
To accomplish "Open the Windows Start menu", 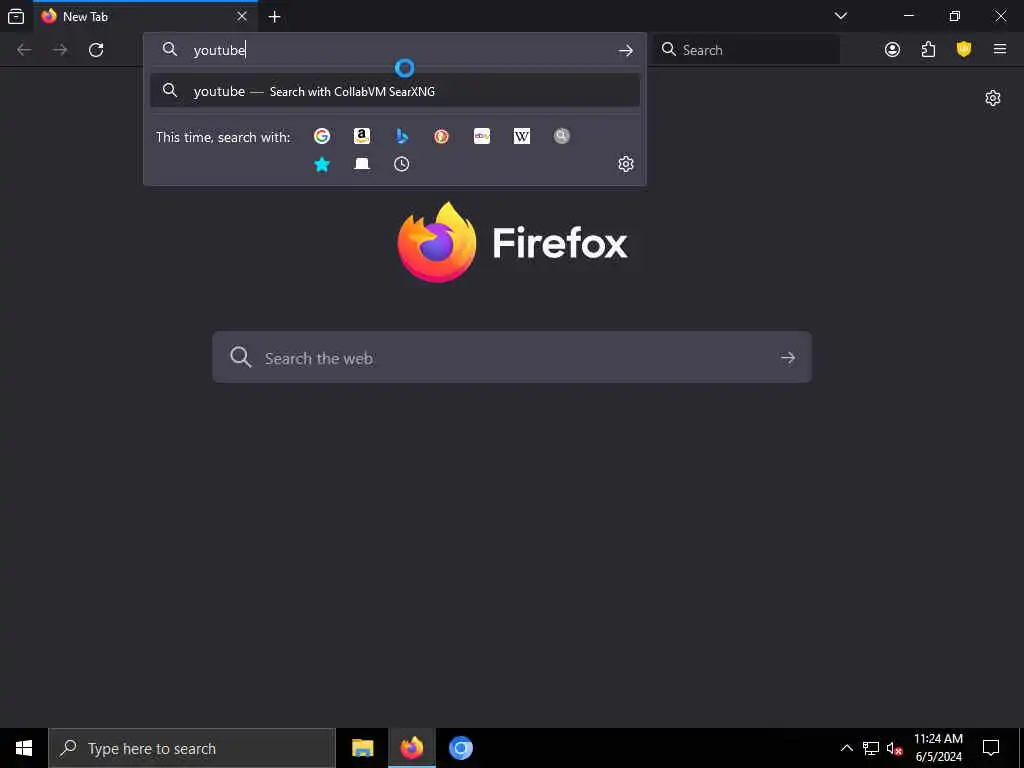I will (x=24, y=748).
